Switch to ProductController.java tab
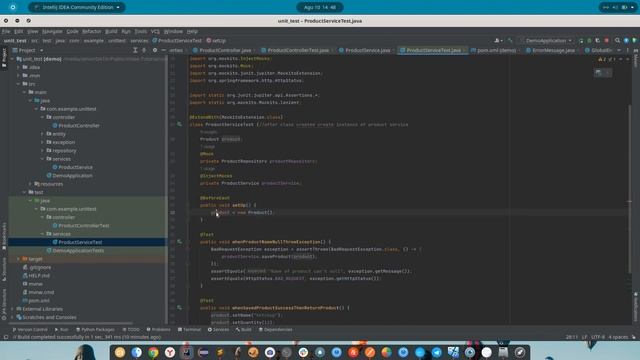The image size is (640, 360). tap(224, 50)
